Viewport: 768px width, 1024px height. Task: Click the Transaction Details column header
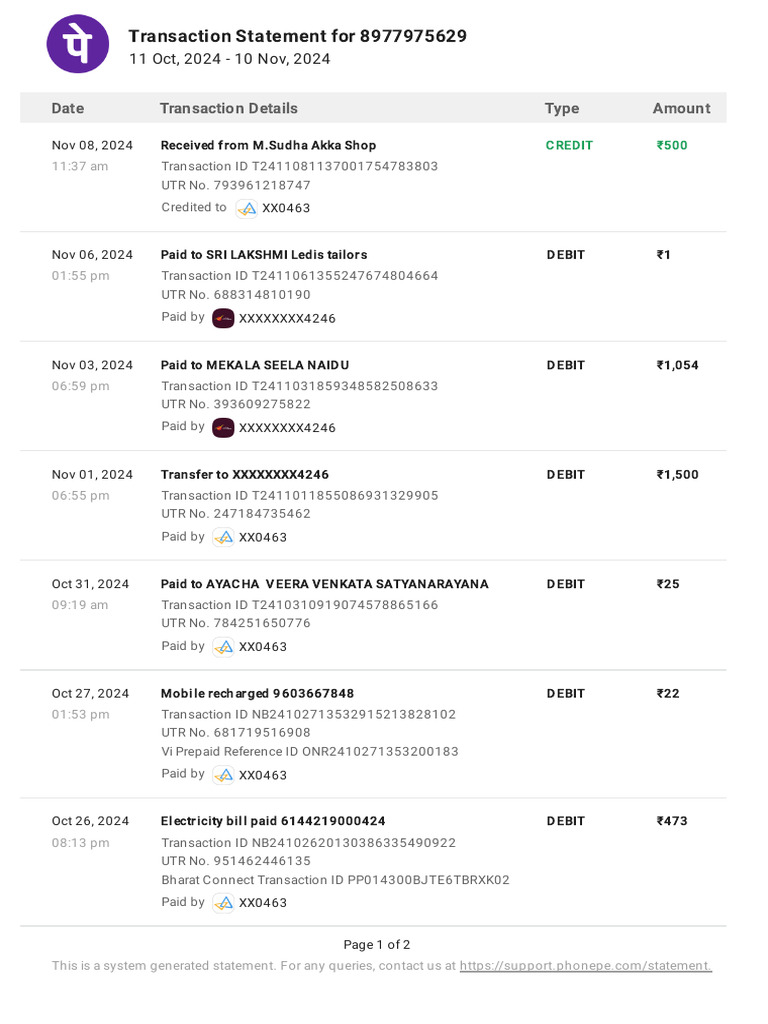tap(228, 108)
